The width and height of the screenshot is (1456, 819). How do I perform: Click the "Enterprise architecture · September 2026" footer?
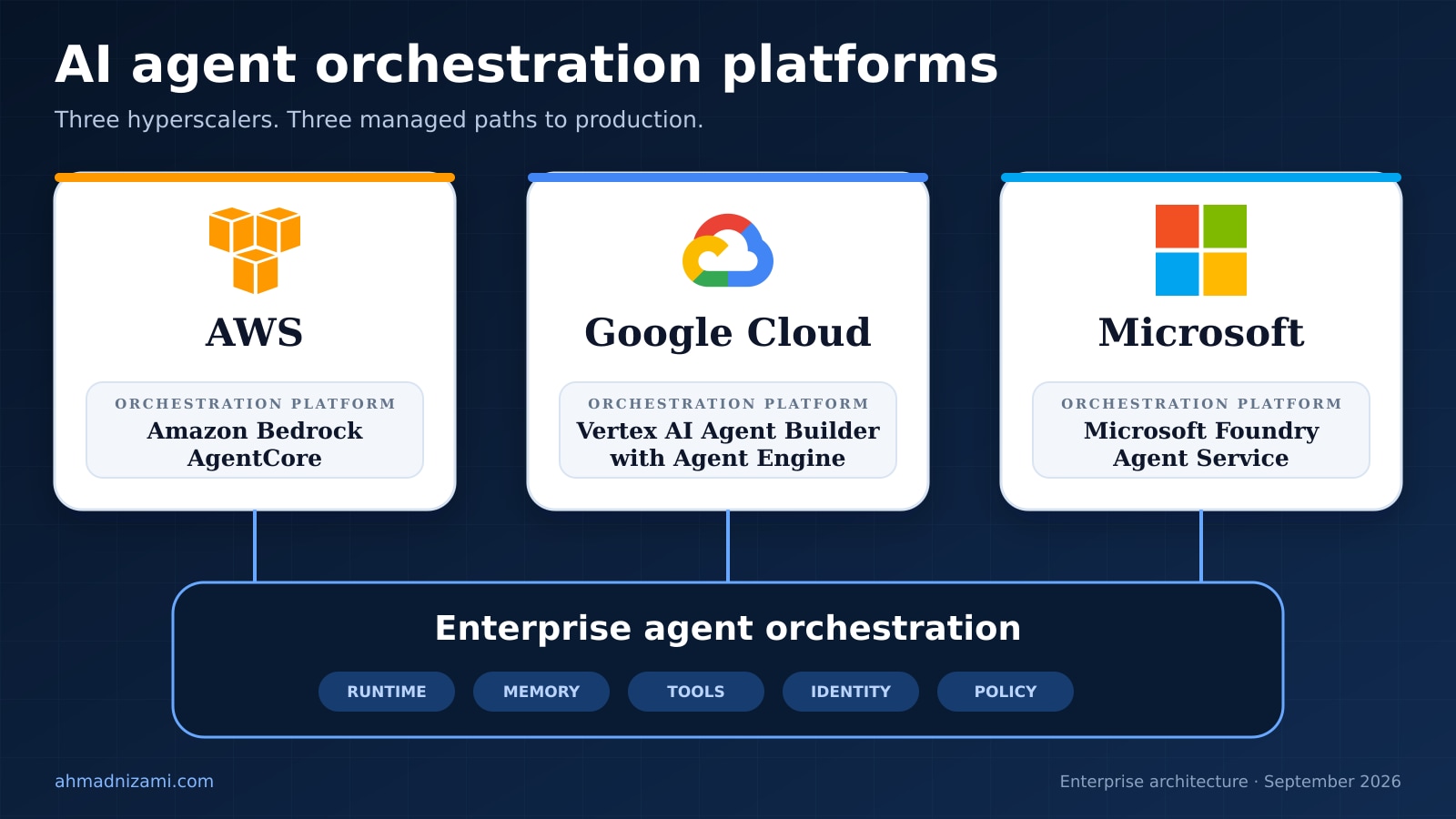click(1230, 782)
